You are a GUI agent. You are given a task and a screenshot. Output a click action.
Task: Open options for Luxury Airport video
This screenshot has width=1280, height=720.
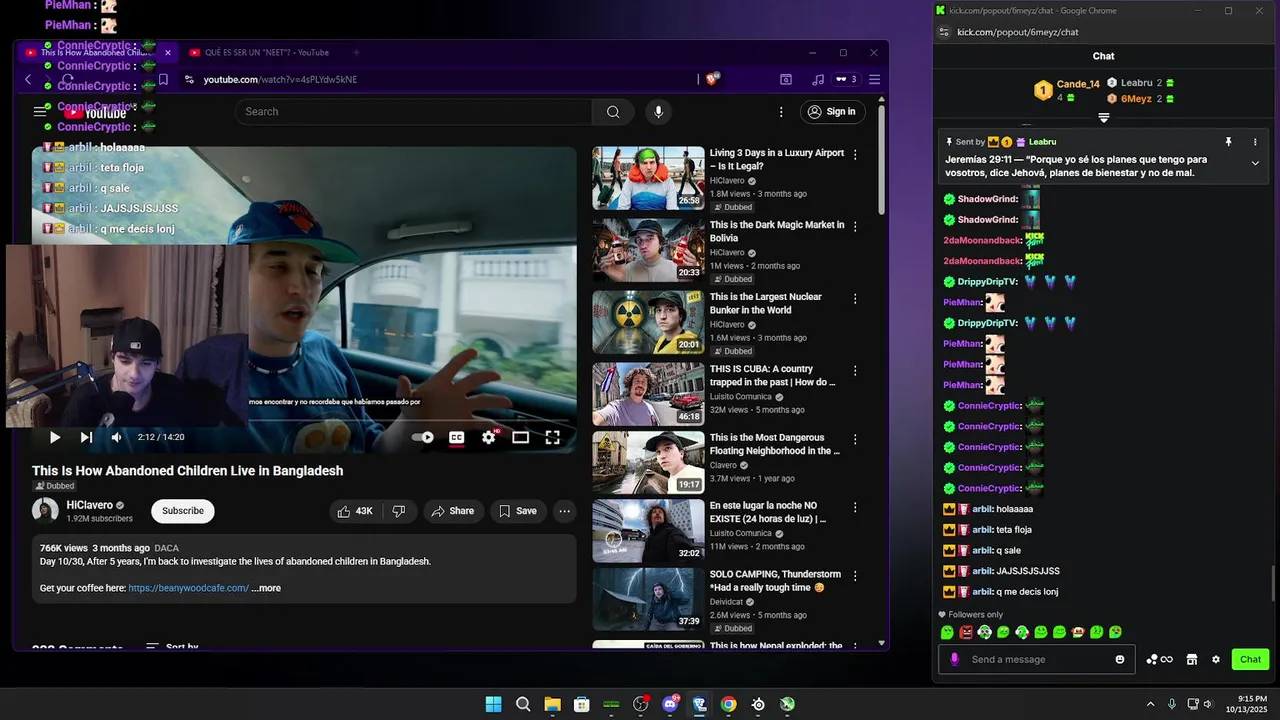click(855, 155)
